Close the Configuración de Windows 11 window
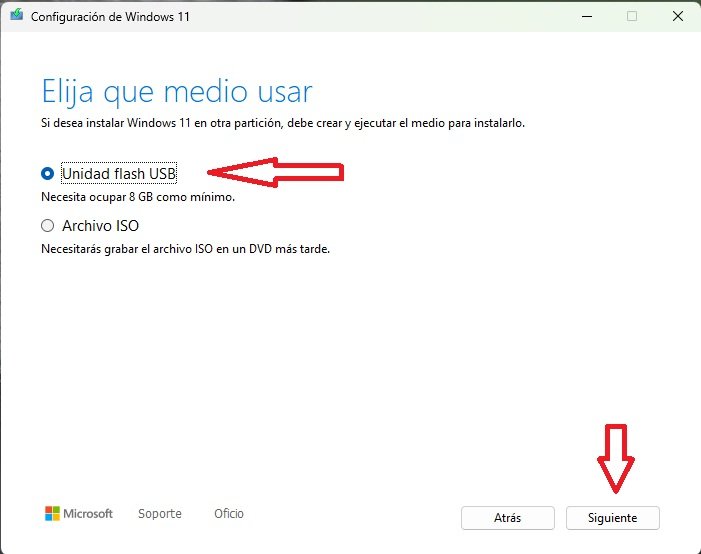This screenshot has width=701, height=554. (x=678, y=17)
